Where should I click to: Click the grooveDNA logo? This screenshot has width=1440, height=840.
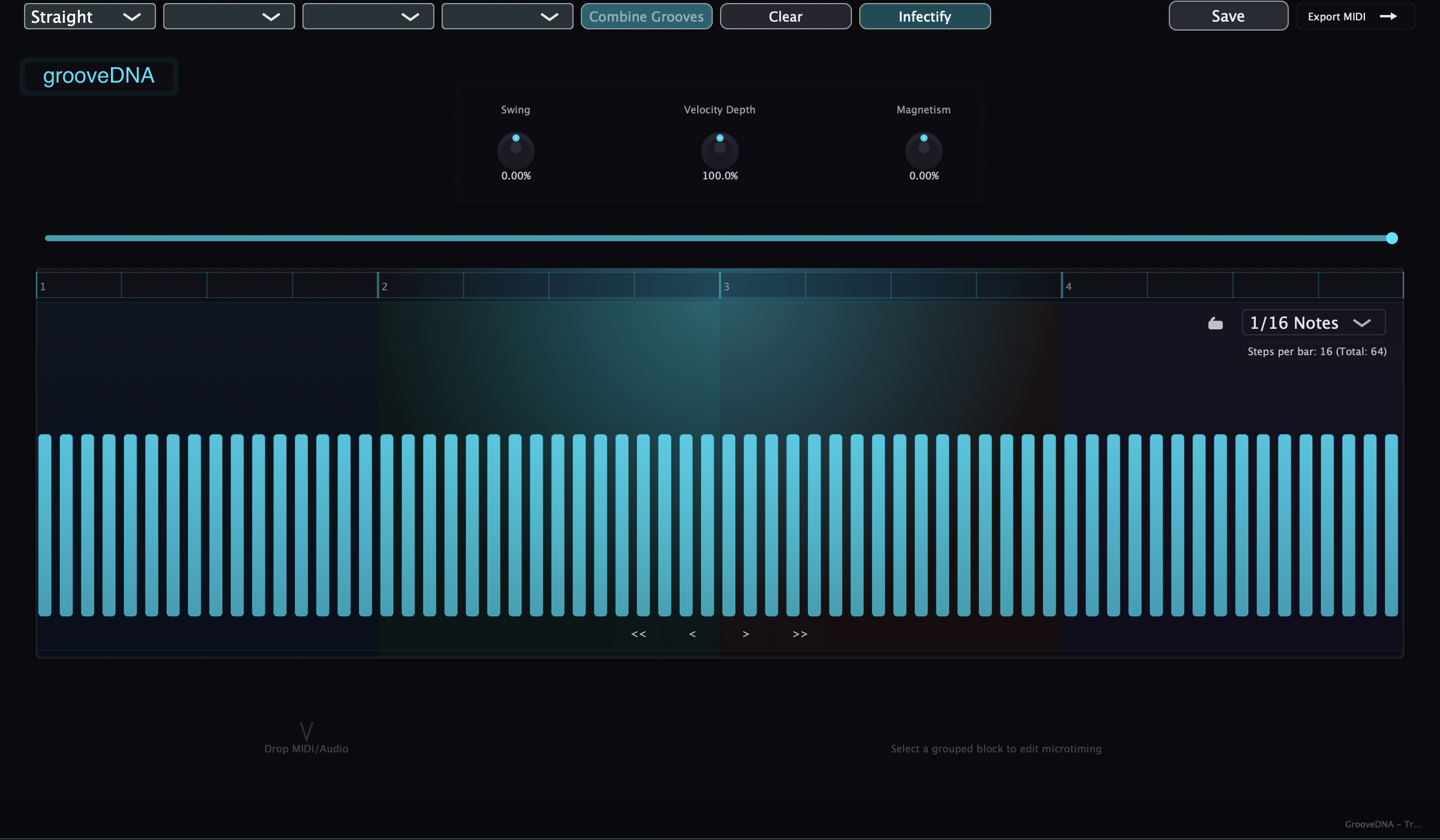point(98,76)
